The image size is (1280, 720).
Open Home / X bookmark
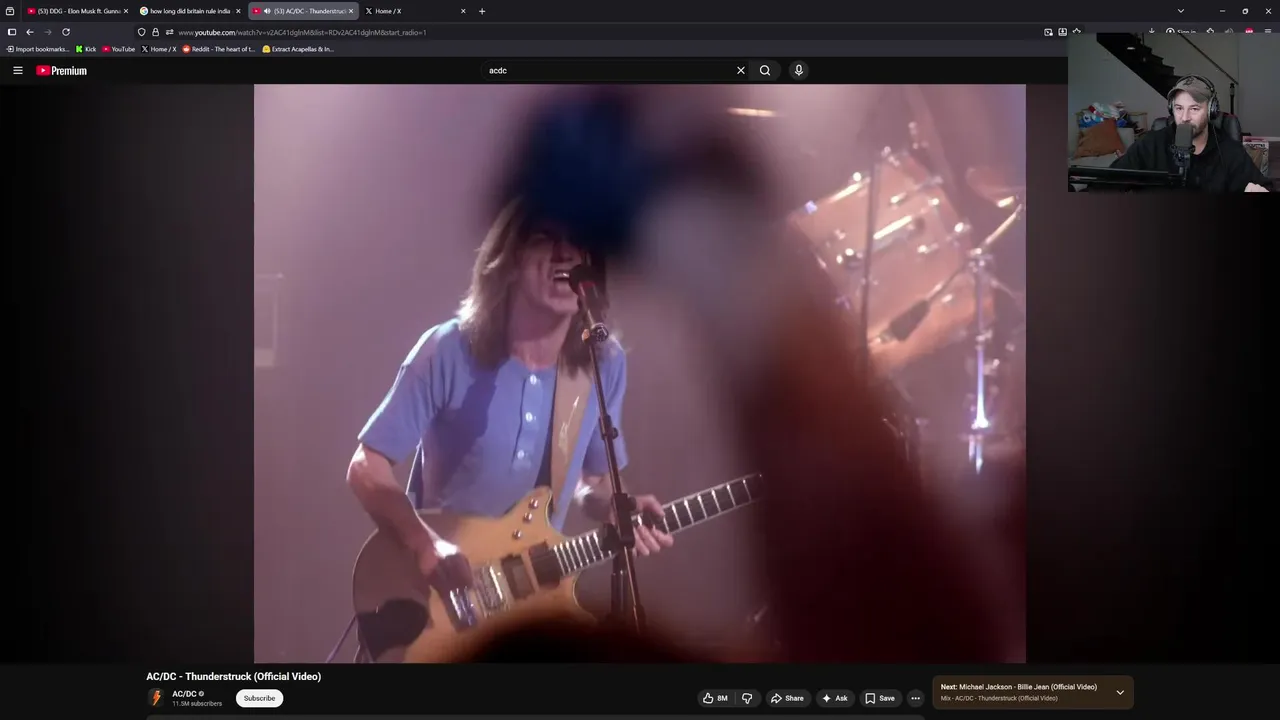(x=159, y=49)
